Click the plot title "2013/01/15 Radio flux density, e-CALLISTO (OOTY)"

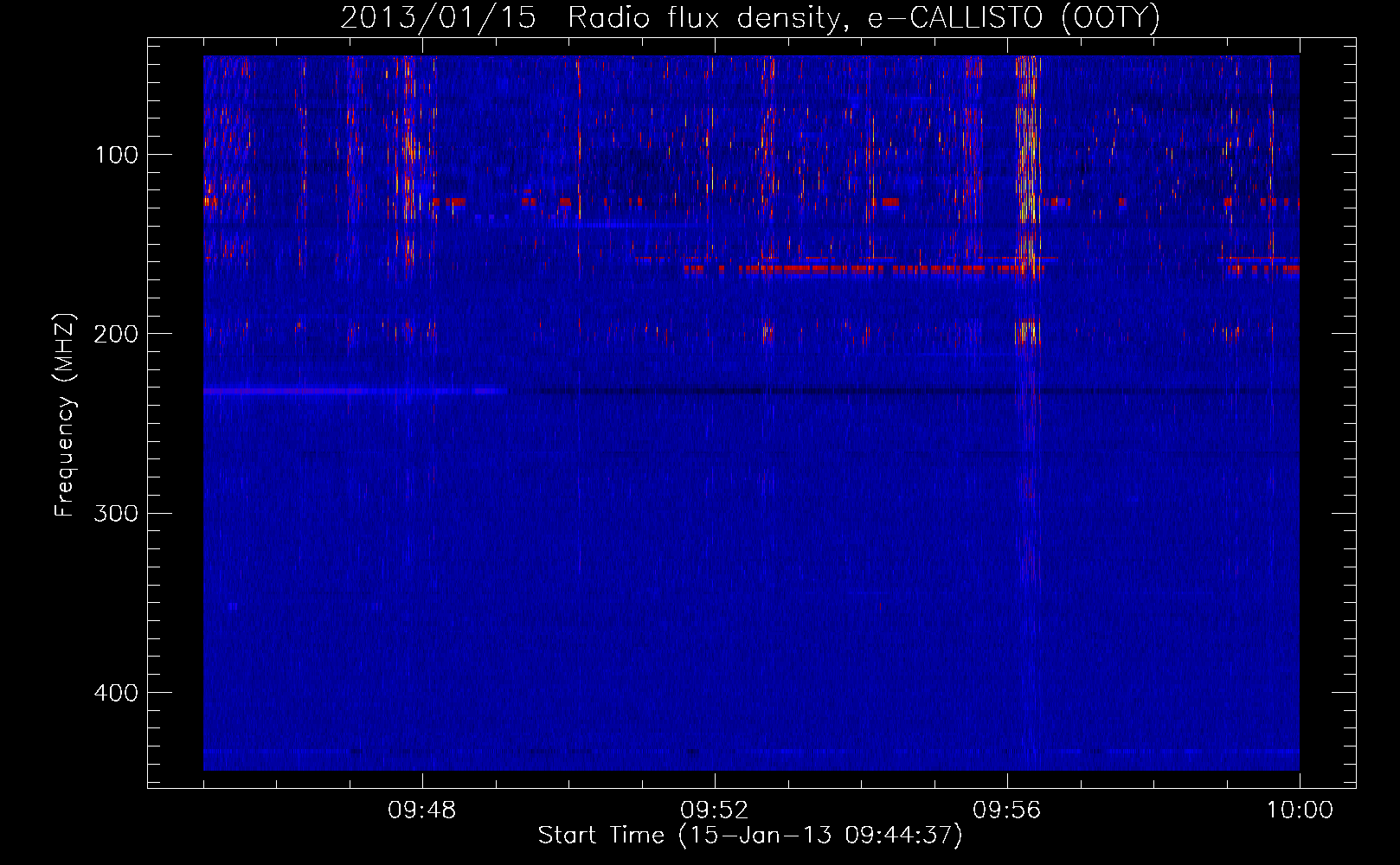[749, 17]
